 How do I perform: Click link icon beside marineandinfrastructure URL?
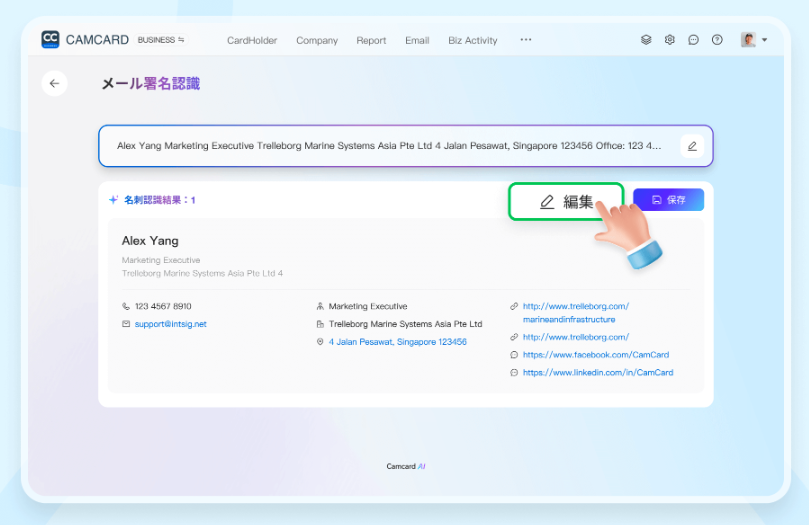coord(514,306)
